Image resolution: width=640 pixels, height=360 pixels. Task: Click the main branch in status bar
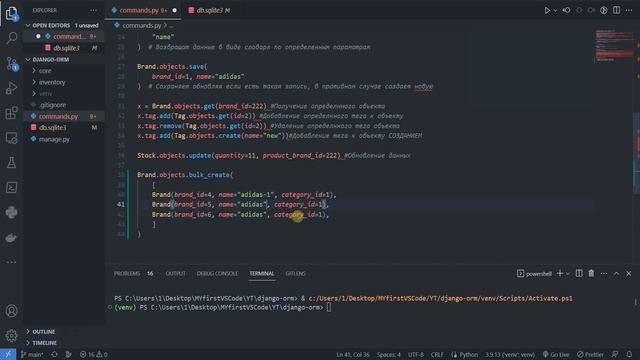tap(32, 354)
